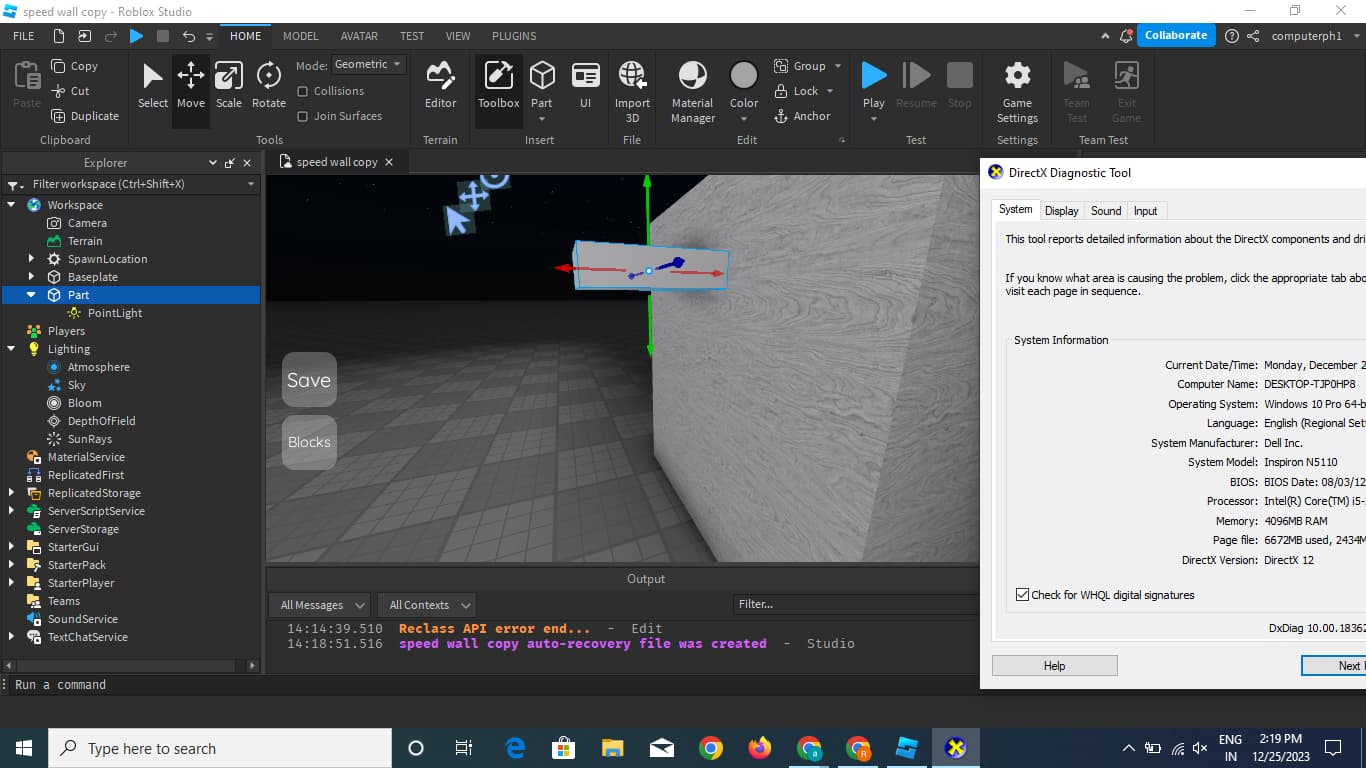Click the Windows taskbar search box
This screenshot has width=1366, height=768.
pyautogui.click(x=220, y=748)
